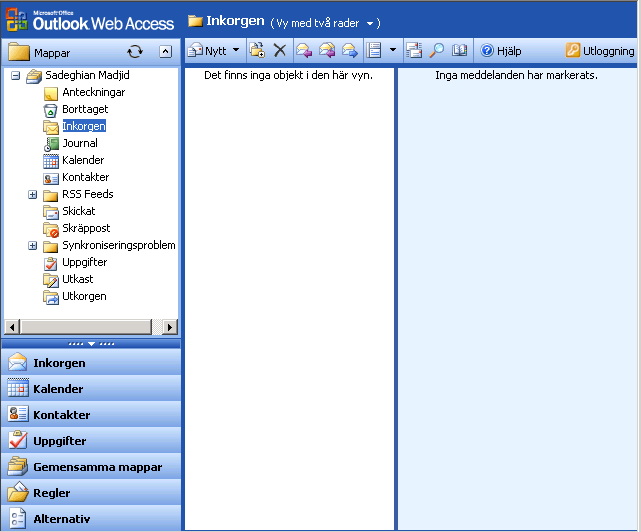Click the move/copy to folder icon
This screenshot has height=532, width=641.
(x=257, y=50)
